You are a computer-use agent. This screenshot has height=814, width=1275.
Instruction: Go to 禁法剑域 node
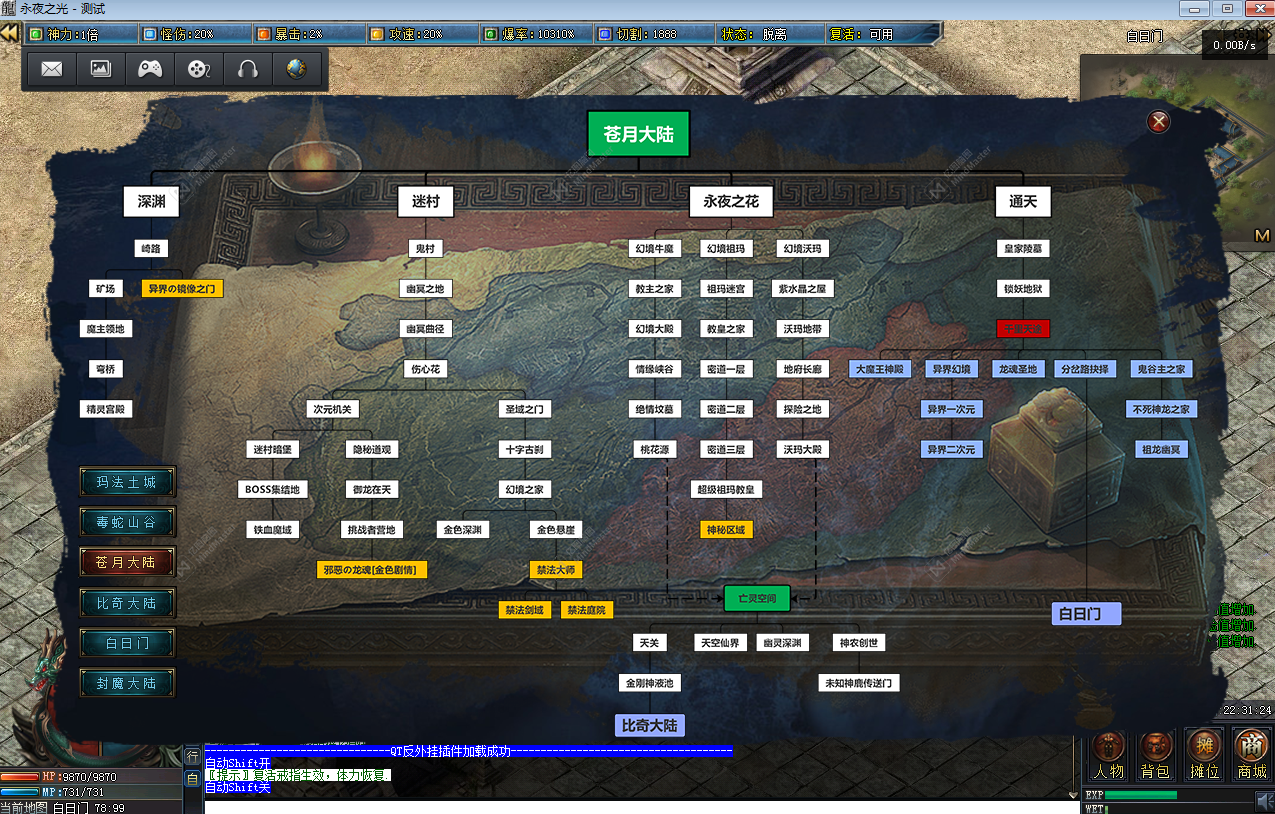525,610
